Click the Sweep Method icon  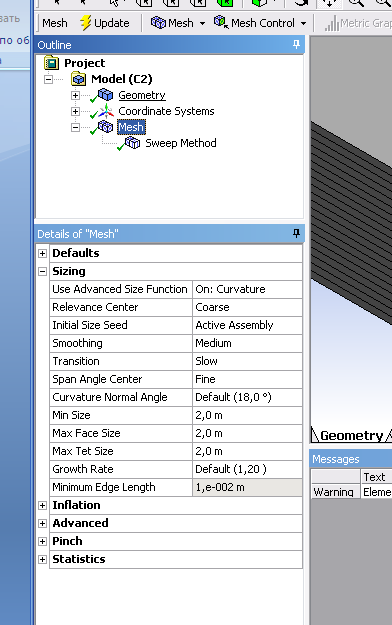[x=132, y=143]
